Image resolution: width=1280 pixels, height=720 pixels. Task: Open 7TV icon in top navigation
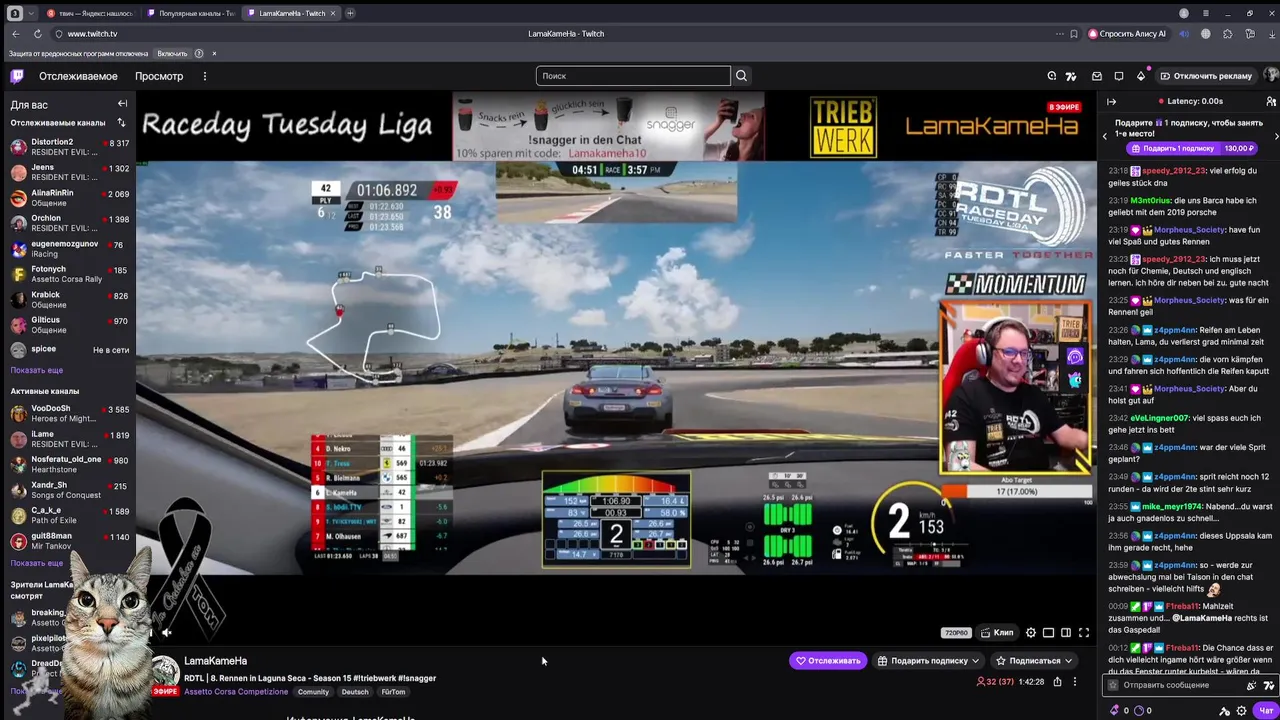[x=1071, y=76]
